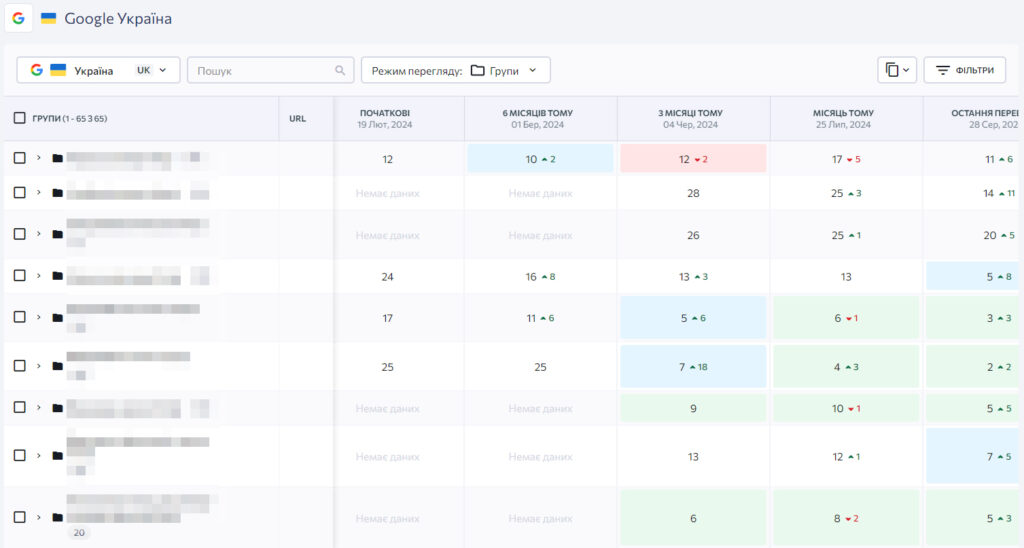Click the folder icon in fourth group row
This screenshot has width=1024, height=548.
pyautogui.click(x=57, y=276)
